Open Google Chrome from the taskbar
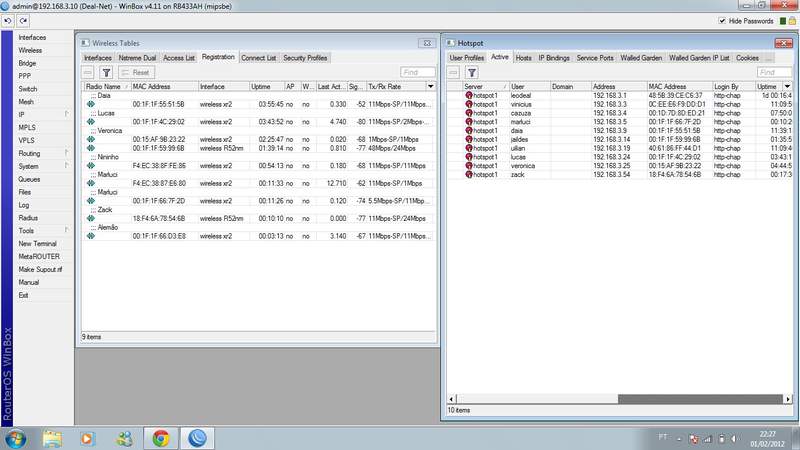The height and width of the screenshot is (450, 800). point(161,438)
